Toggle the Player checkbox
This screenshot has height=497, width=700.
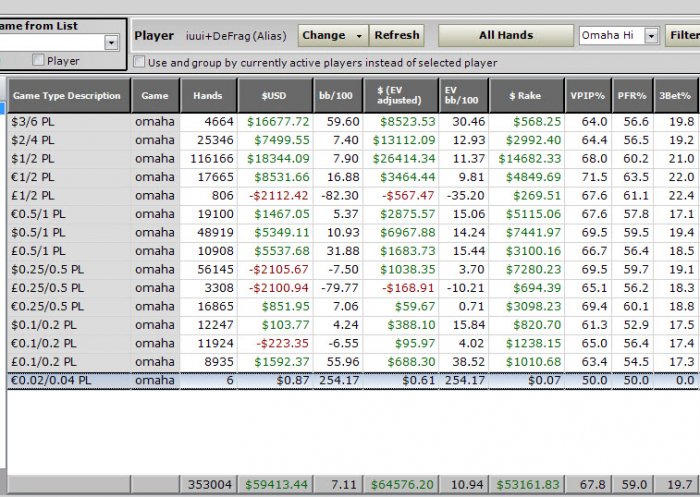[39, 61]
